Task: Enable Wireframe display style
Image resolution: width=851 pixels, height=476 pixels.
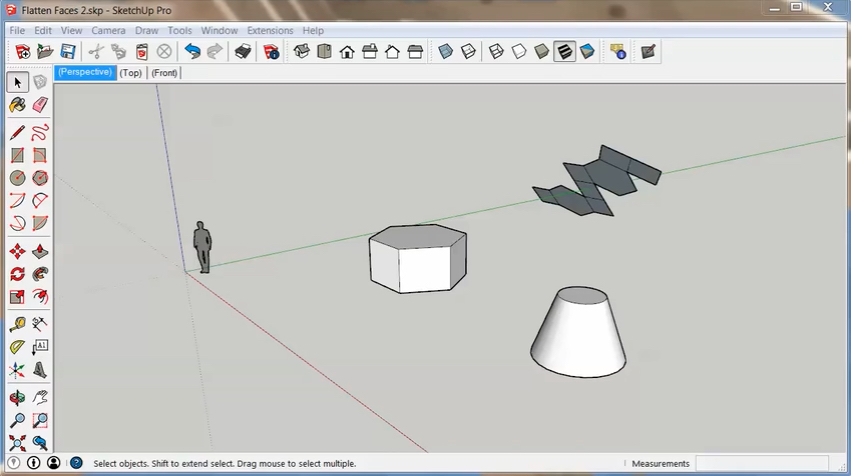Action: click(495, 51)
